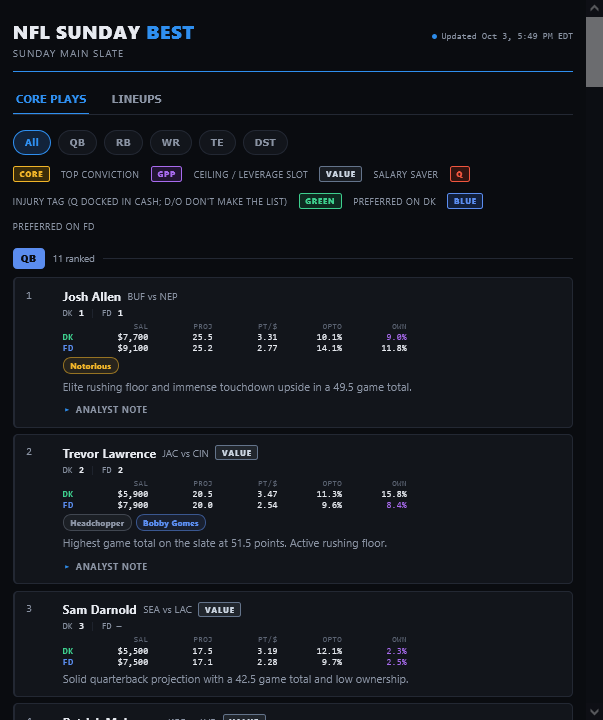This screenshot has height=720, width=603.
Task: Click the Updated Oct 3 timestamp
Action: point(507,36)
